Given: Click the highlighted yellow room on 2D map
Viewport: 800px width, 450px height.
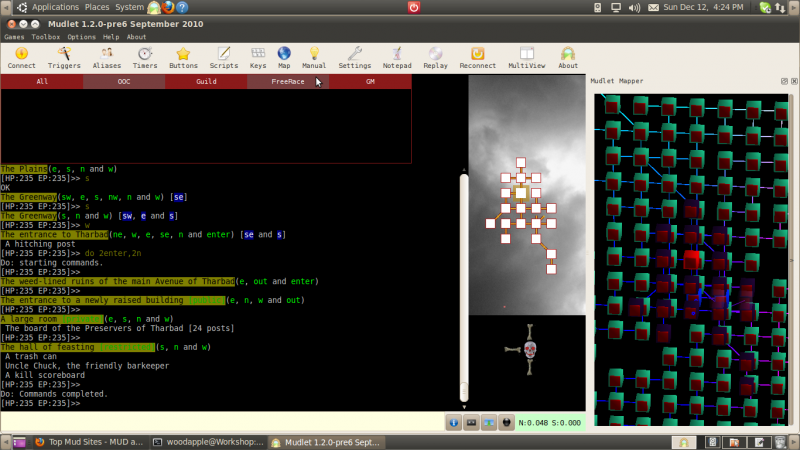Looking at the screenshot, I should [x=520, y=193].
